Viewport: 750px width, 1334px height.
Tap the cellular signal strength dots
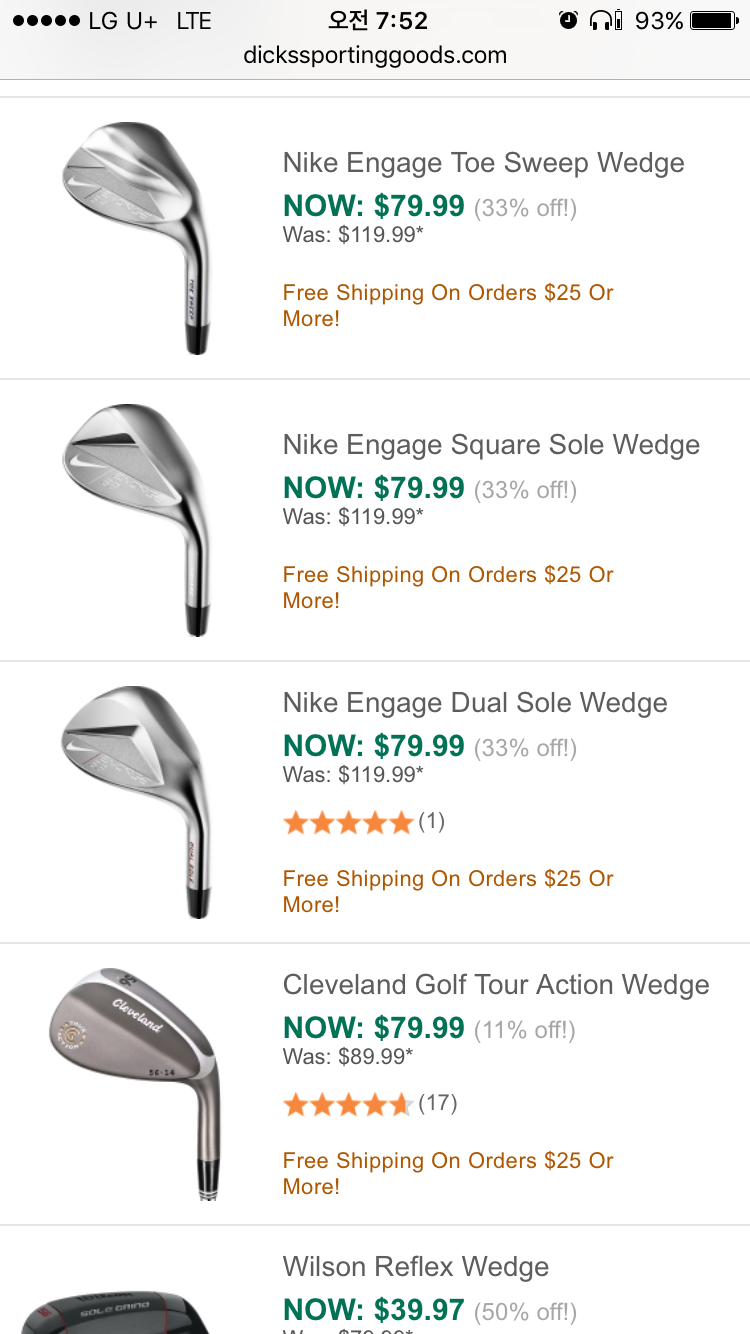pyautogui.click(x=45, y=21)
